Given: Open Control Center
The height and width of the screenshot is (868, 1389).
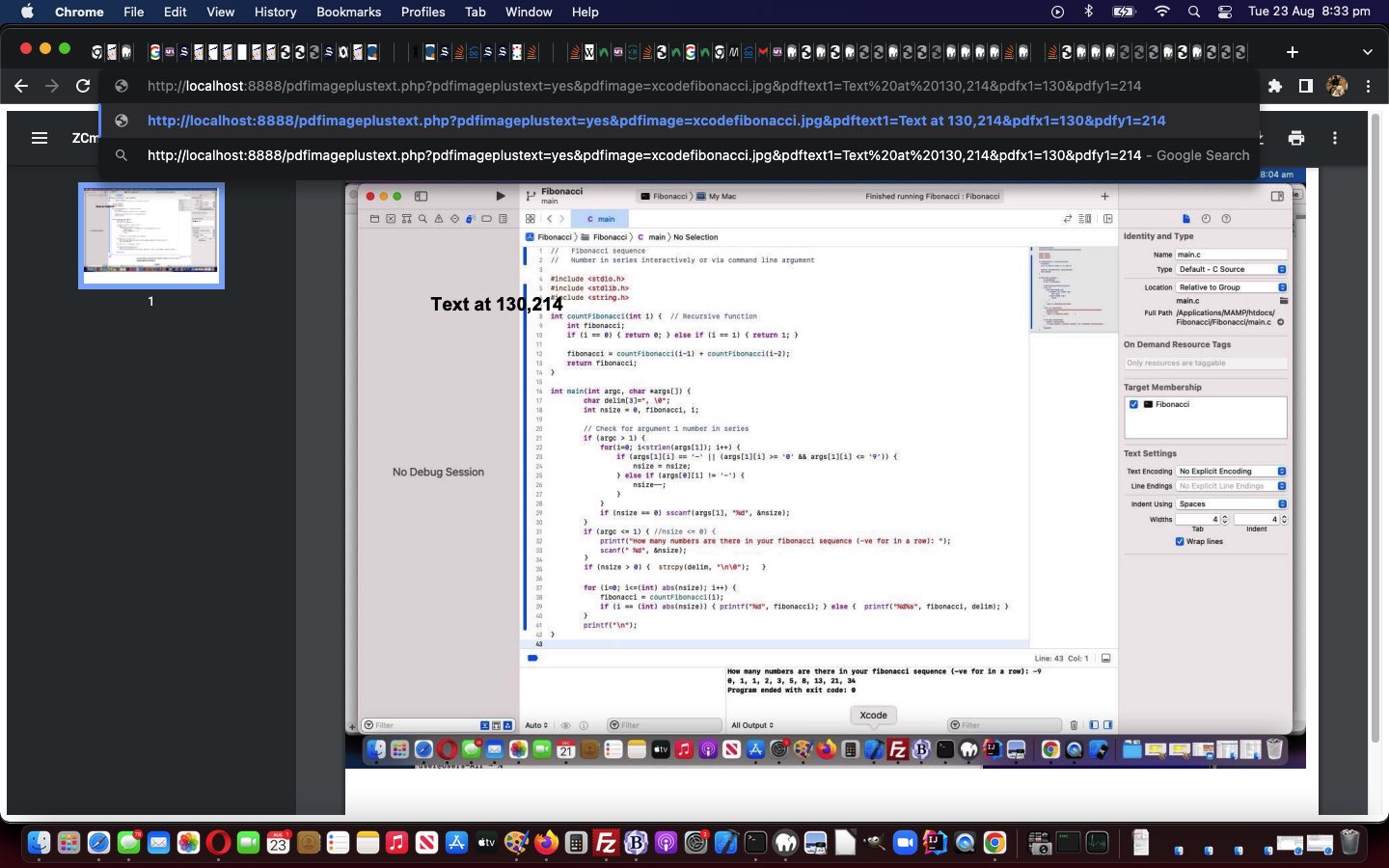Looking at the screenshot, I should coord(1225,12).
